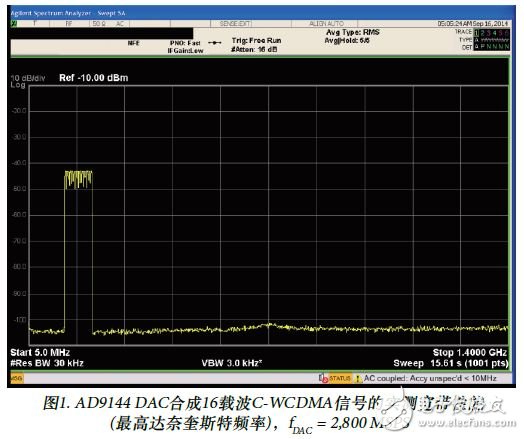The image size is (524, 439).
Task: Click the 10 dB/div scale label
Action: [28, 78]
